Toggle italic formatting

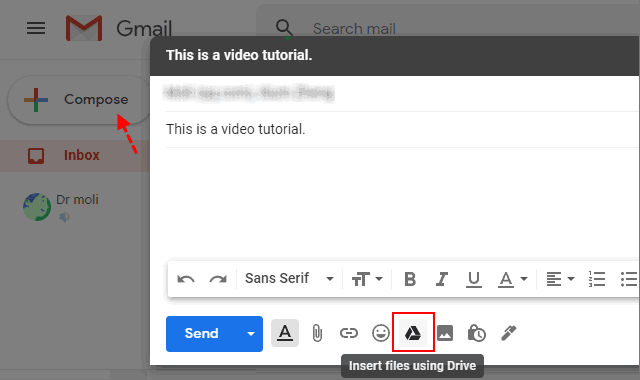pos(442,279)
